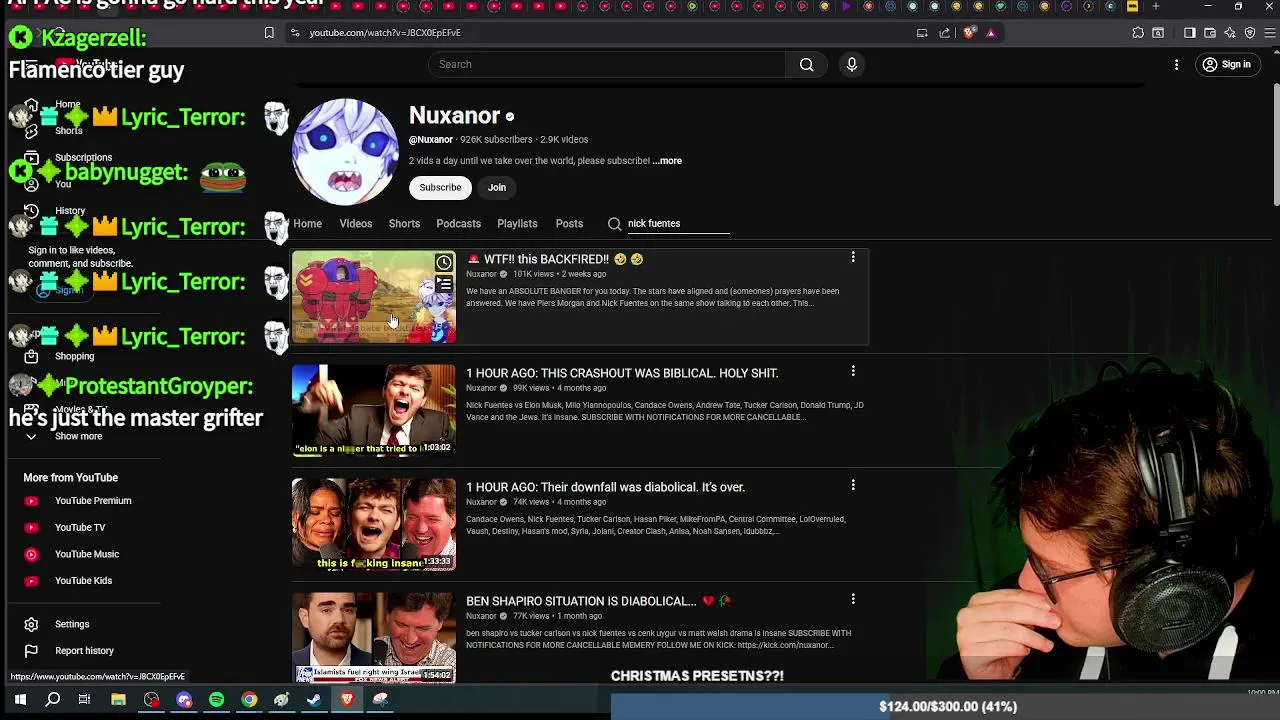Screen dimensions: 1280x720
Task: Open Brave Wallet icon in toolbar
Action: (x=1209, y=33)
